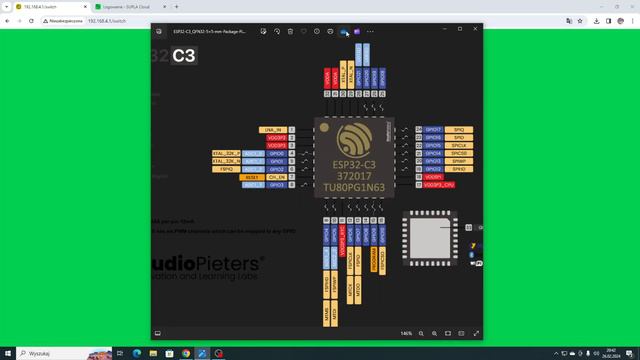
Task: Click the taskbar clock and date
Action: click(x=611, y=353)
